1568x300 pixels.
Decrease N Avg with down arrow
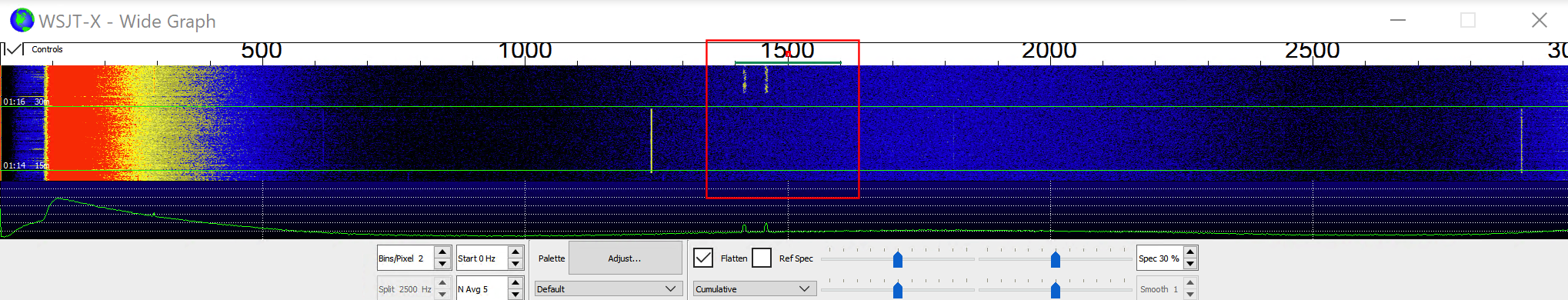(x=516, y=295)
